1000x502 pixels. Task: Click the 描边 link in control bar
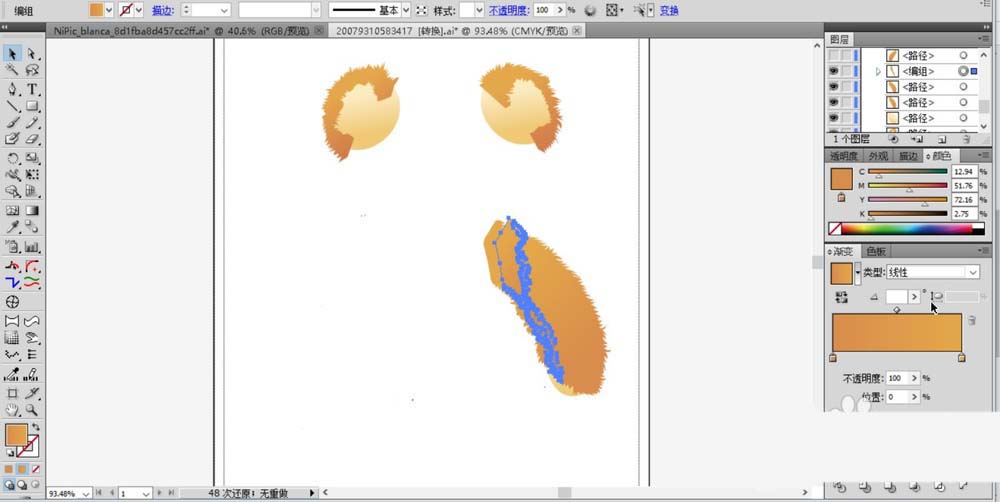pos(163,10)
